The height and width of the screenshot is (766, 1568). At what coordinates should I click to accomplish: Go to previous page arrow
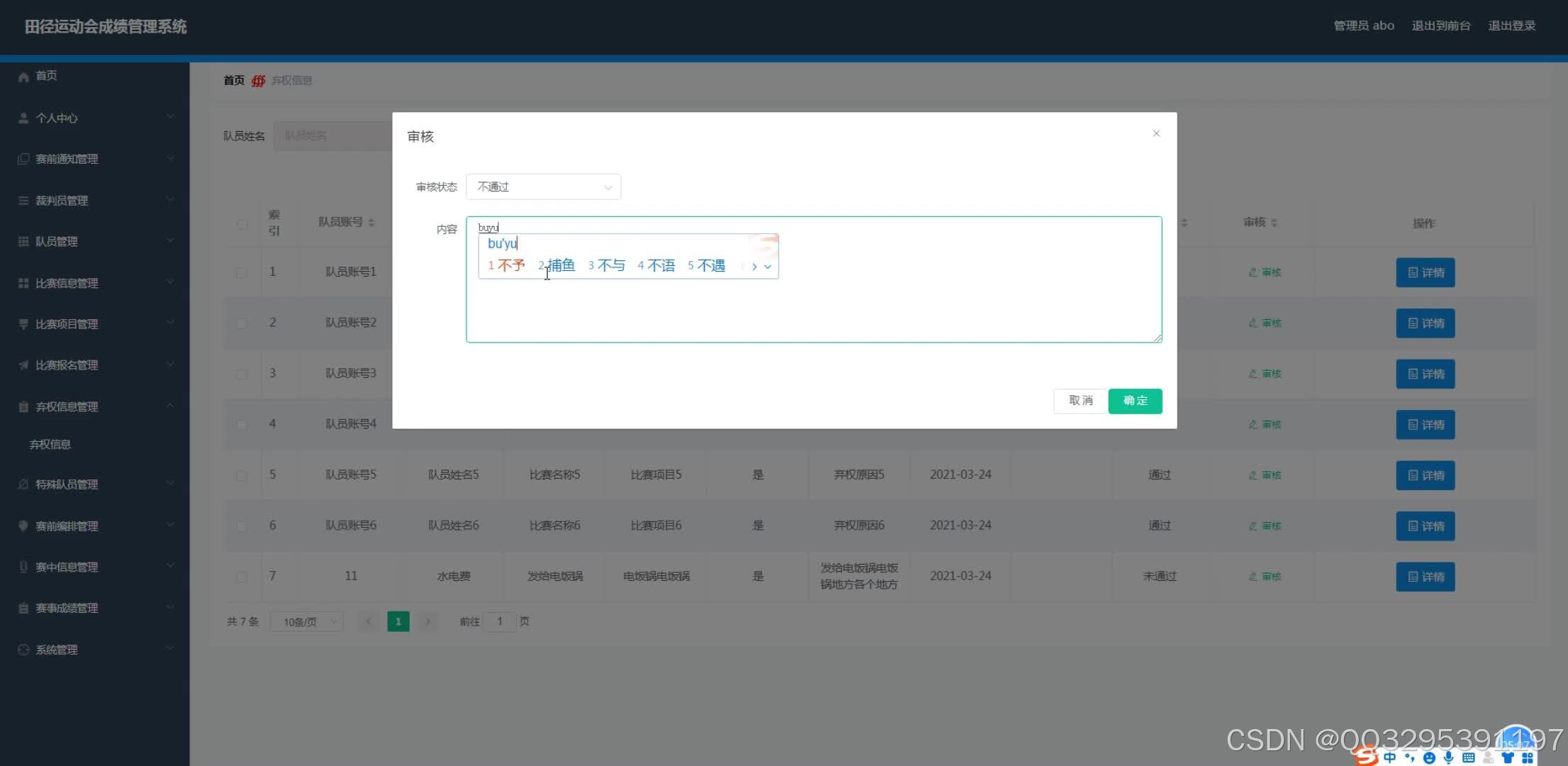tap(368, 622)
